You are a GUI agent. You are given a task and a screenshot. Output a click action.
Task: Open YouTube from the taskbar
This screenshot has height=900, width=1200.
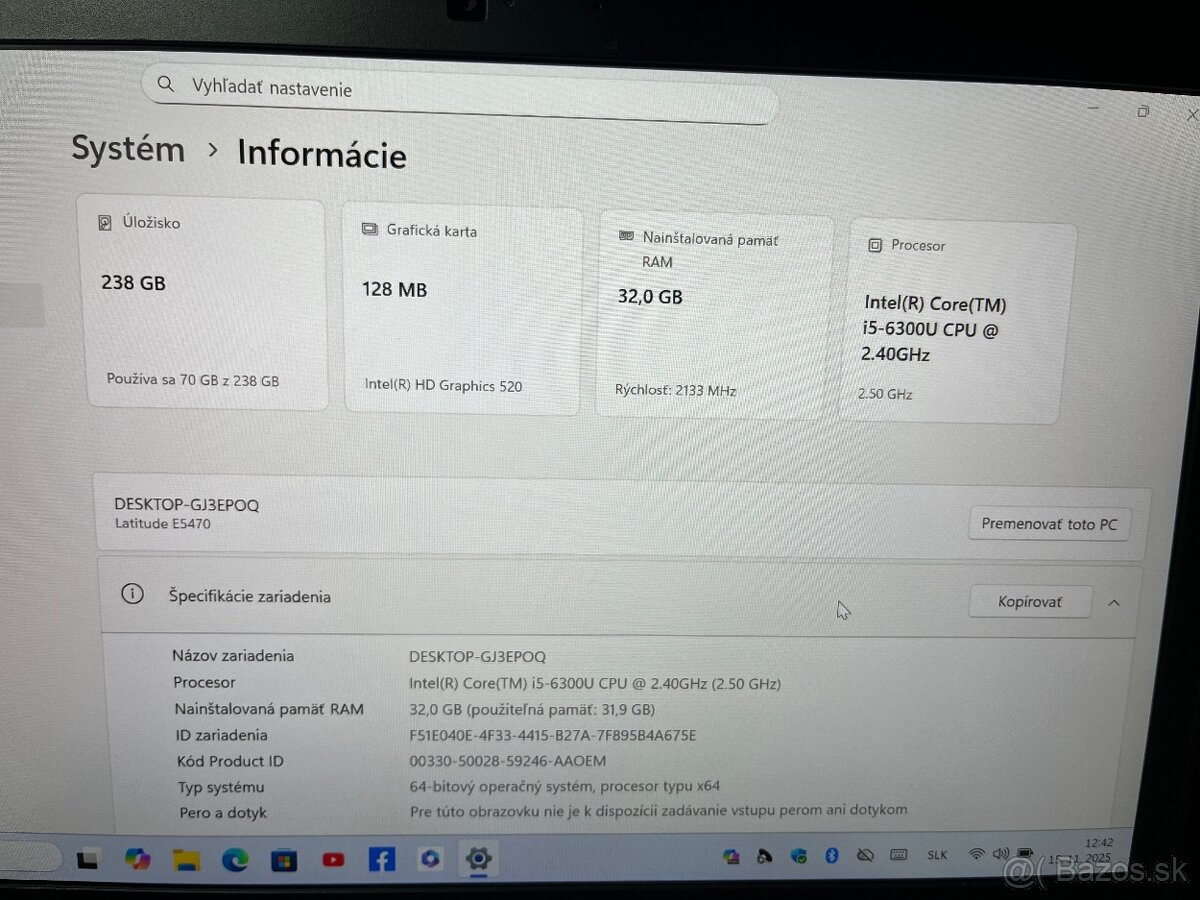[332, 858]
